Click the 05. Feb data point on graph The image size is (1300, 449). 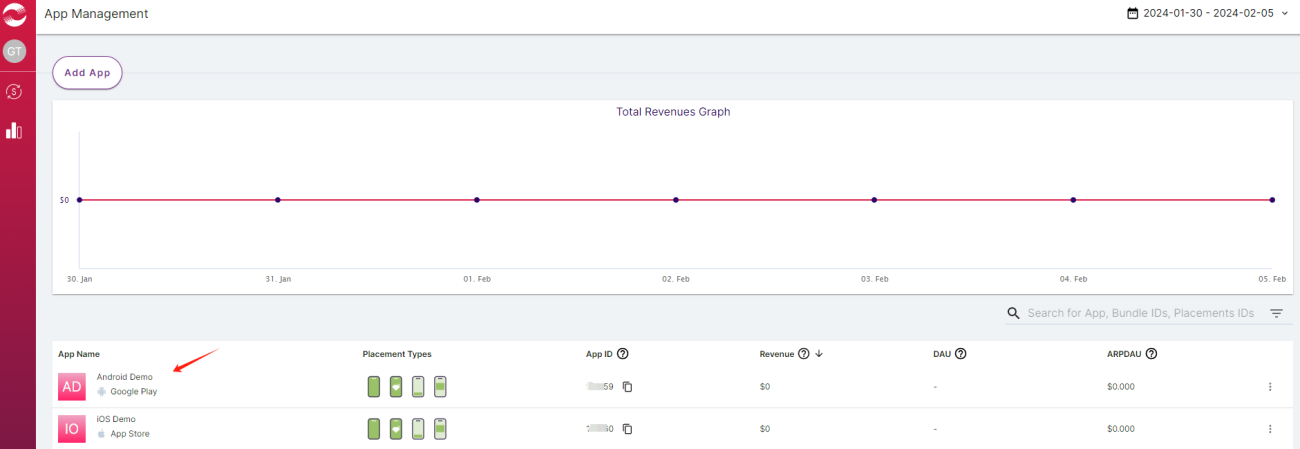click(x=1272, y=200)
